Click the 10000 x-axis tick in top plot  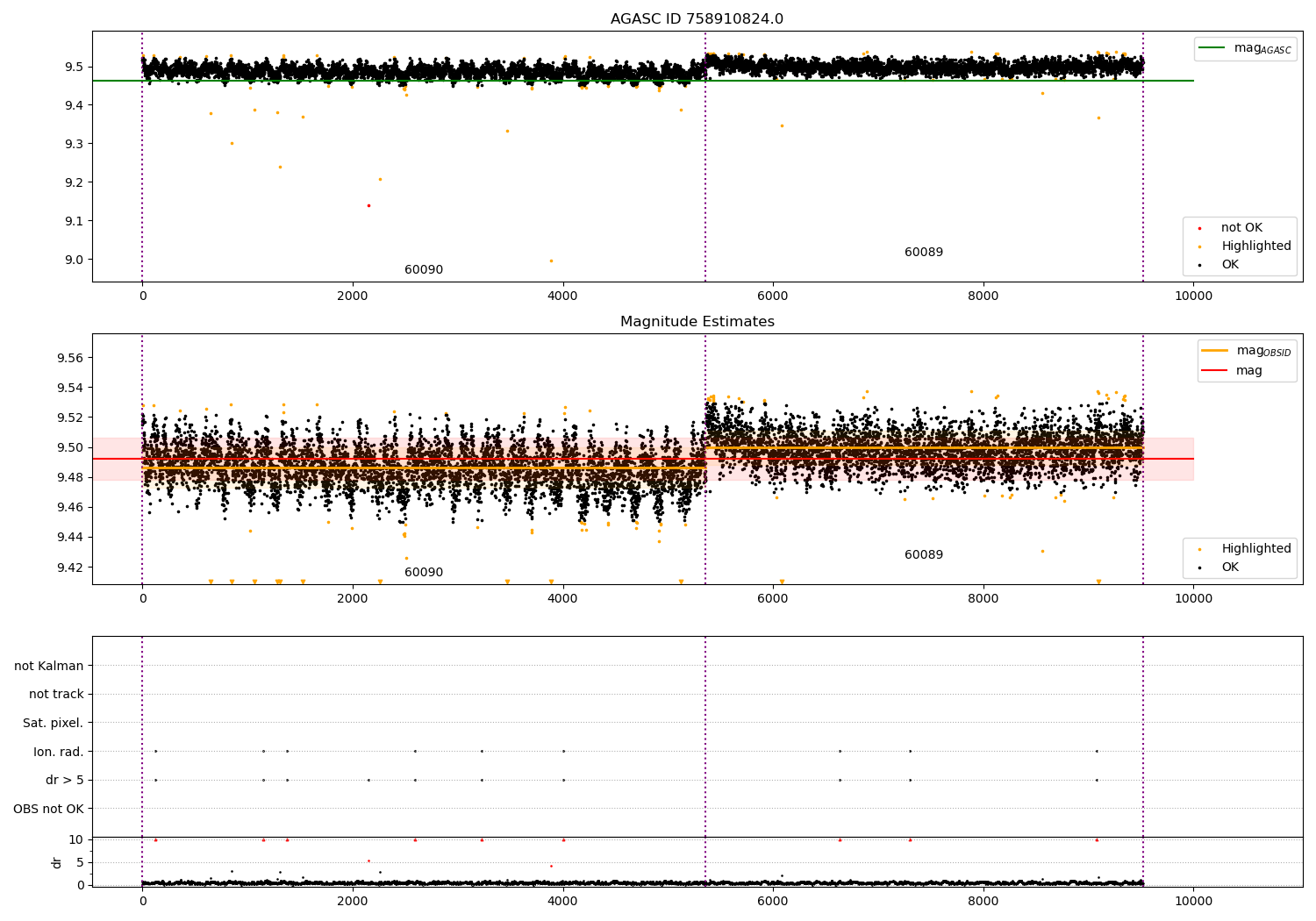point(1193,296)
